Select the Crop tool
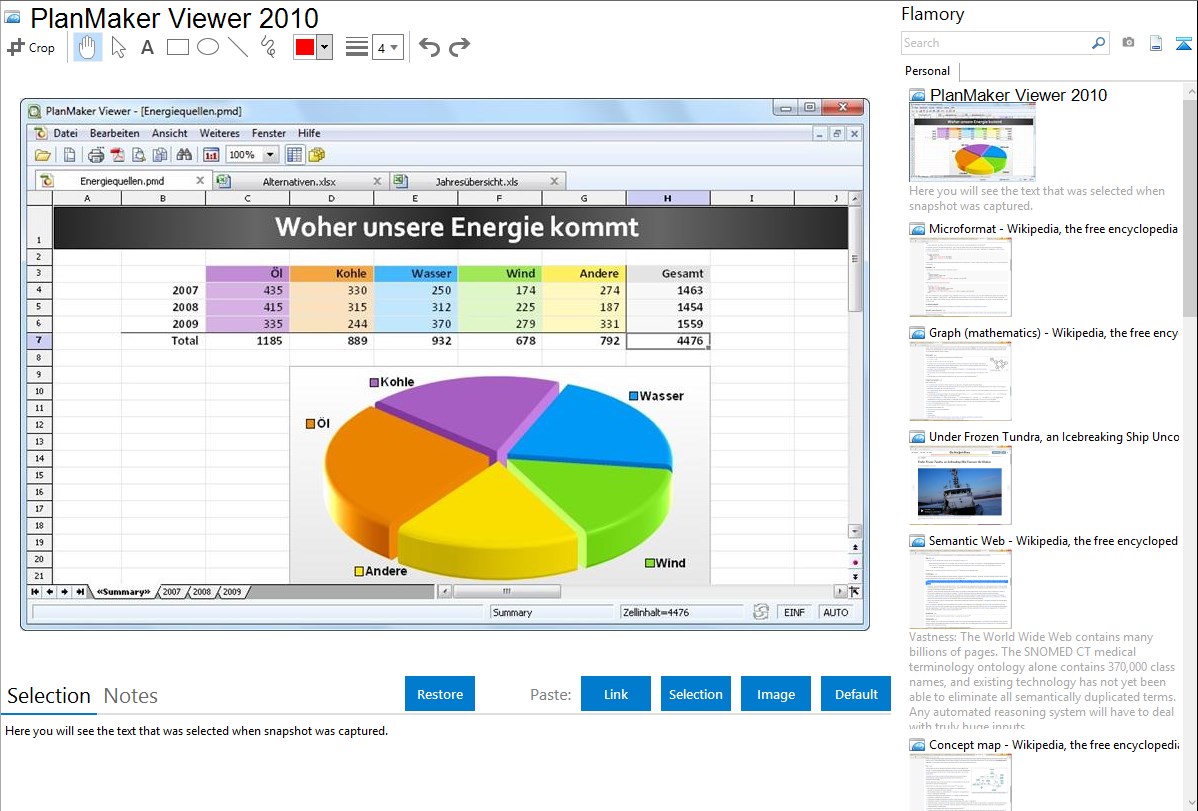 pyautogui.click(x=31, y=47)
